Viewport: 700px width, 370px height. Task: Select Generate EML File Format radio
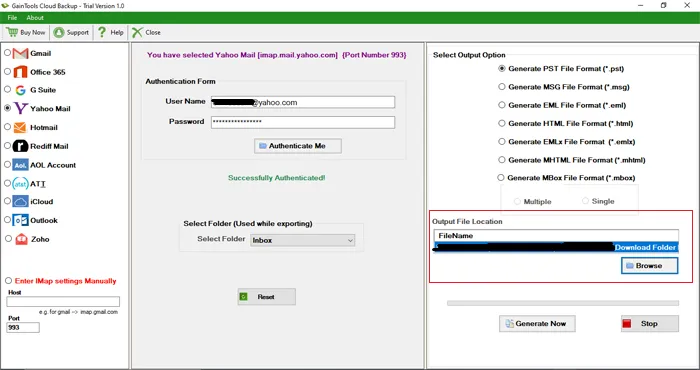click(x=502, y=105)
